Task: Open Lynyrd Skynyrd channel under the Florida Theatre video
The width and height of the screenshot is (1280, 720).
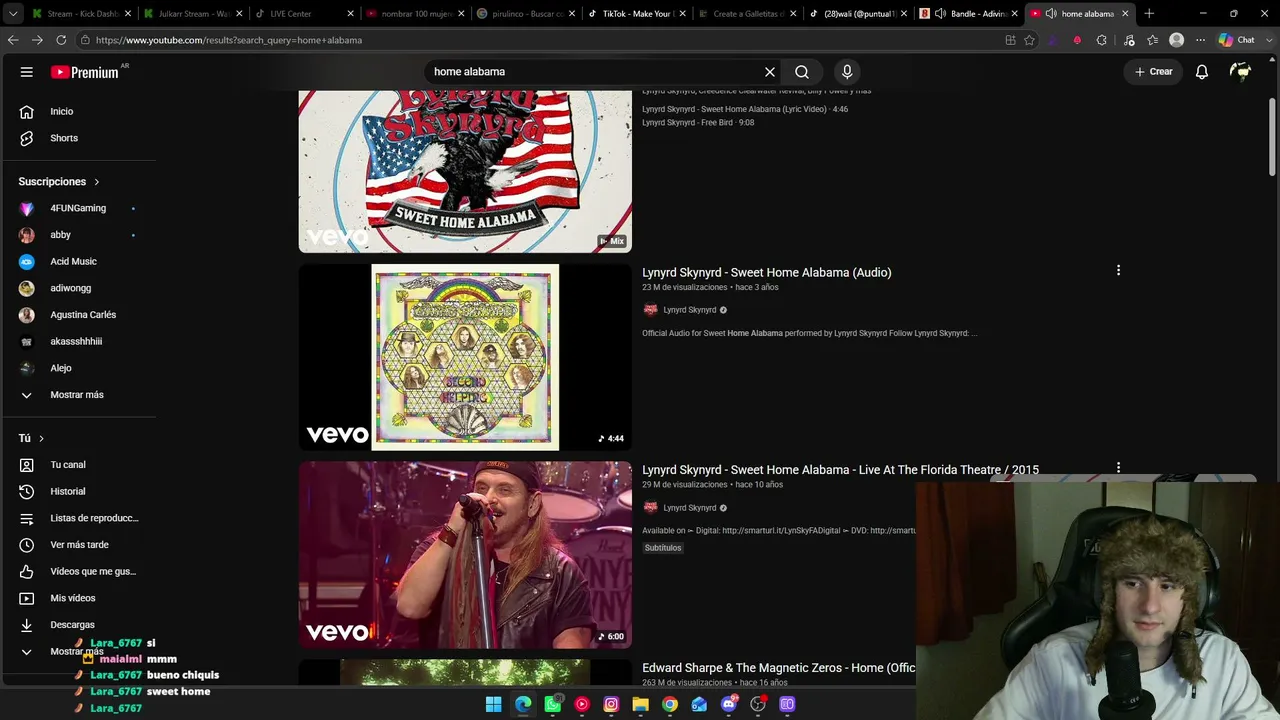Action: (x=690, y=508)
